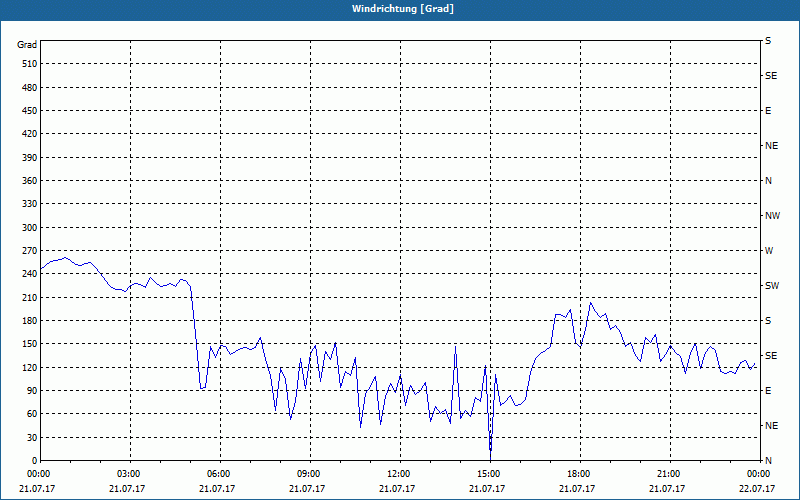Viewport: 800px width, 500px height.
Task: Select the 18:00 x-axis time label
Action: (580, 474)
